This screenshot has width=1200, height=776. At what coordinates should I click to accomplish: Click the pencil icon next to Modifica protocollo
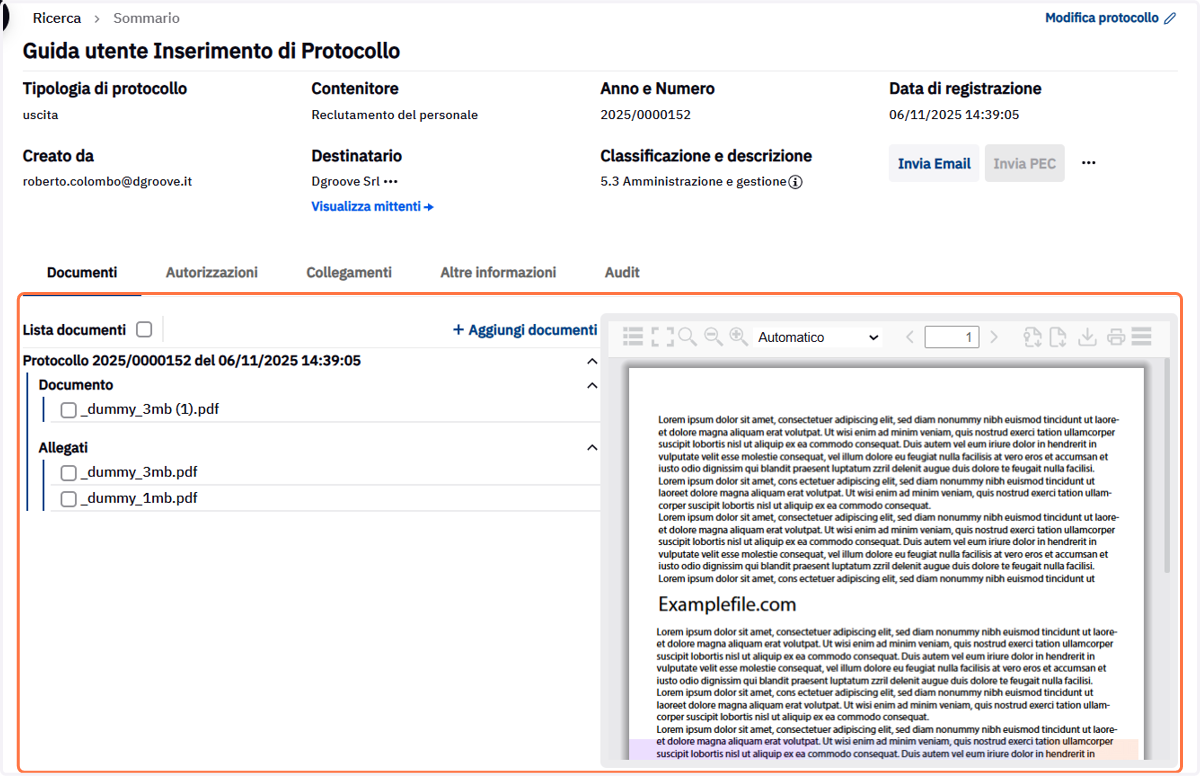[x=1170, y=18]
